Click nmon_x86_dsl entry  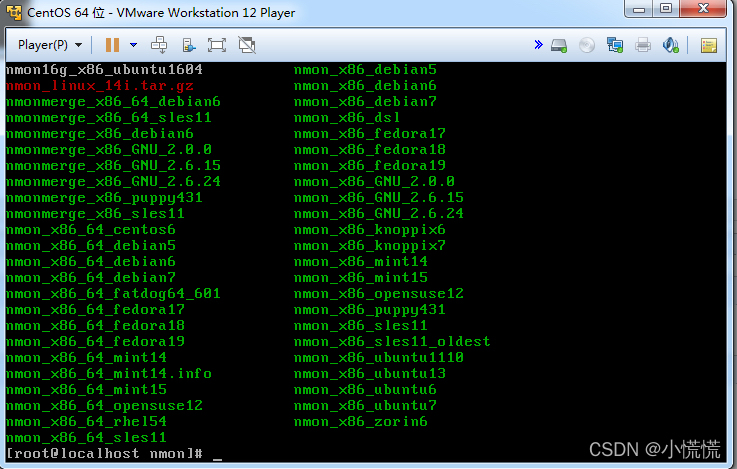pos(347,117)
